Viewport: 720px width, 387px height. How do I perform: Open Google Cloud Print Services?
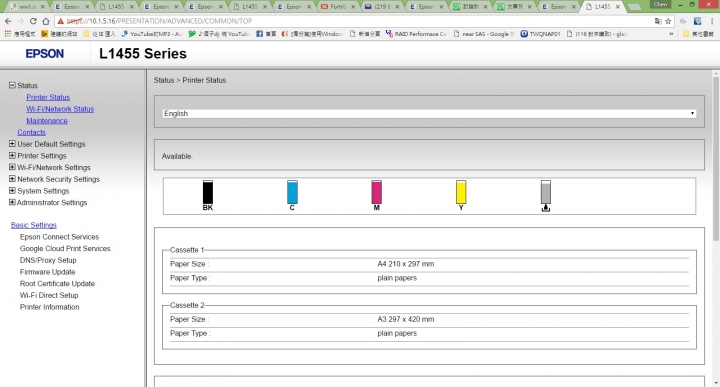pos(65,248)
